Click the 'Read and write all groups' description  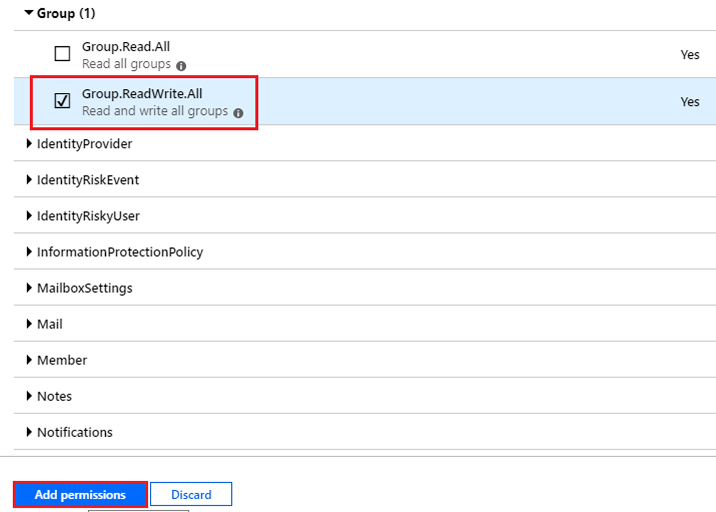click(x=155, y=111)
